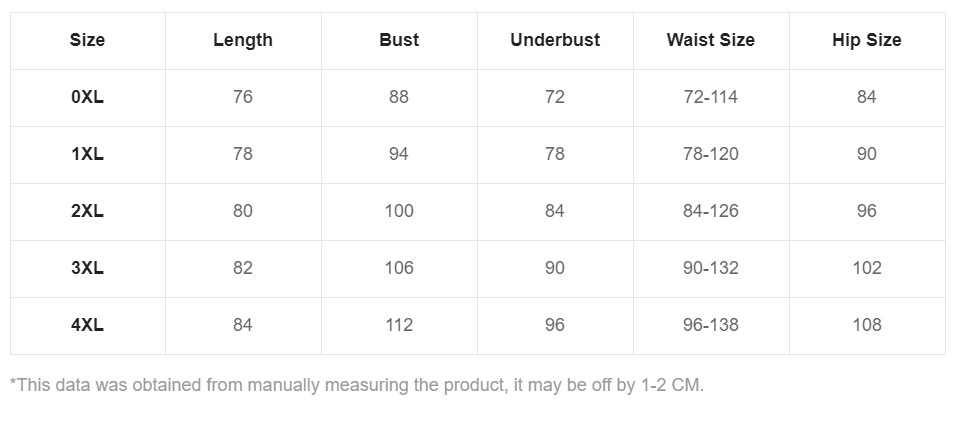Click the 72-114 waist size cell
This screenshot has width=955, height=439.
[x=711, y=97]
